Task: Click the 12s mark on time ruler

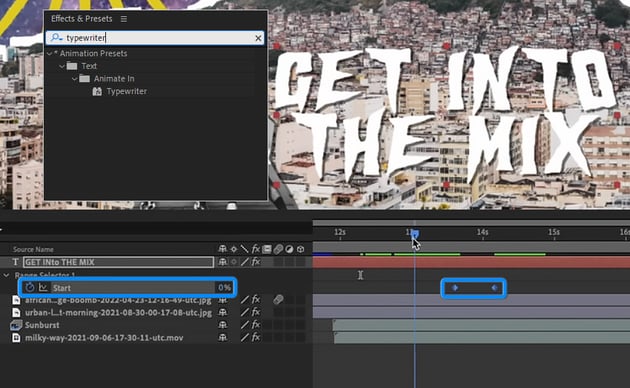Action: tap(340, 232)
